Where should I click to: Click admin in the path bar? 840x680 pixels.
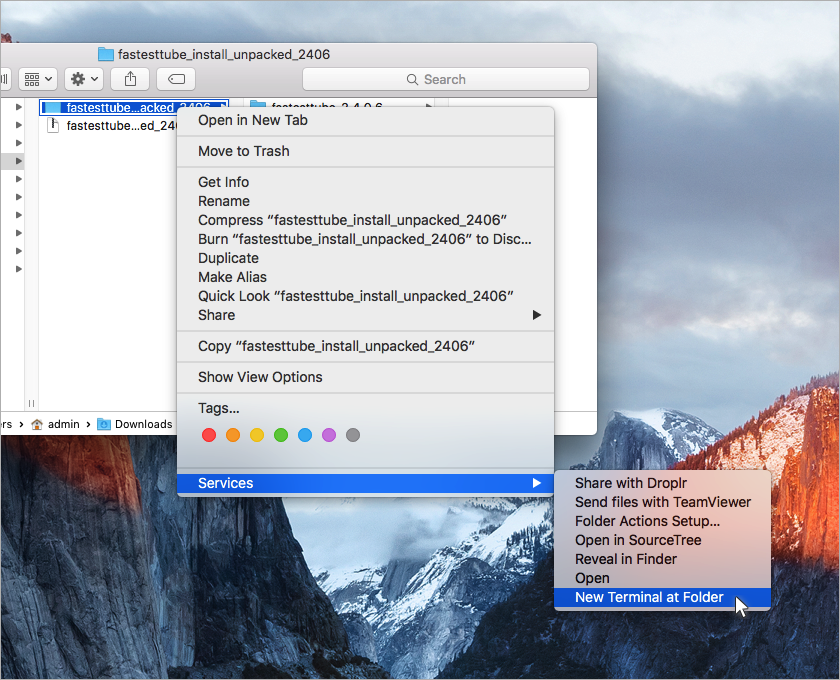64,424
